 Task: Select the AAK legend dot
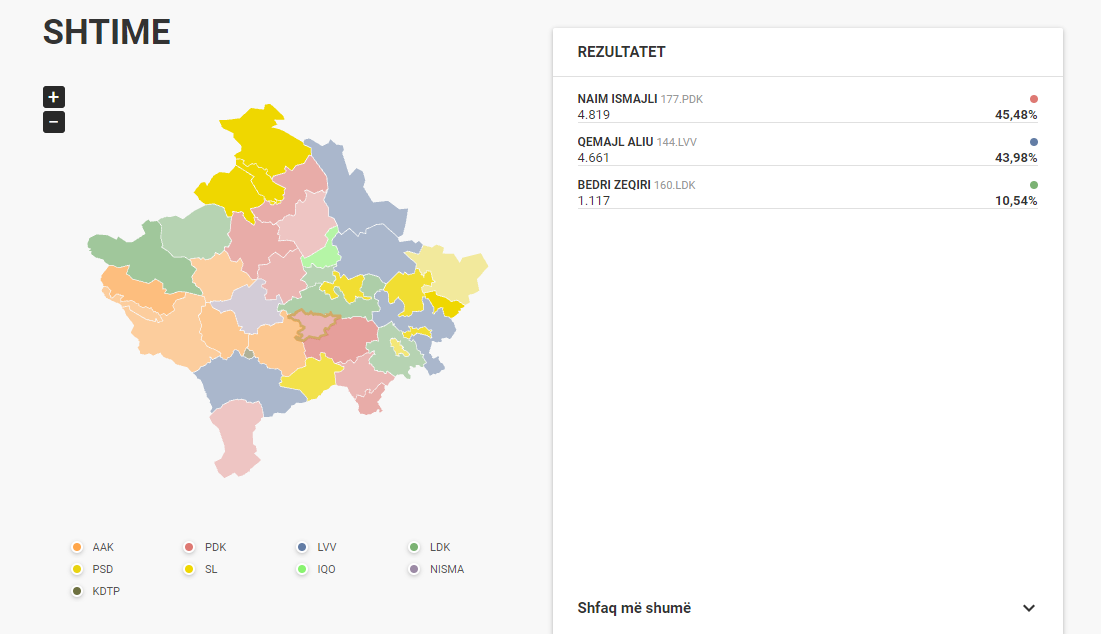coord(77,547)
